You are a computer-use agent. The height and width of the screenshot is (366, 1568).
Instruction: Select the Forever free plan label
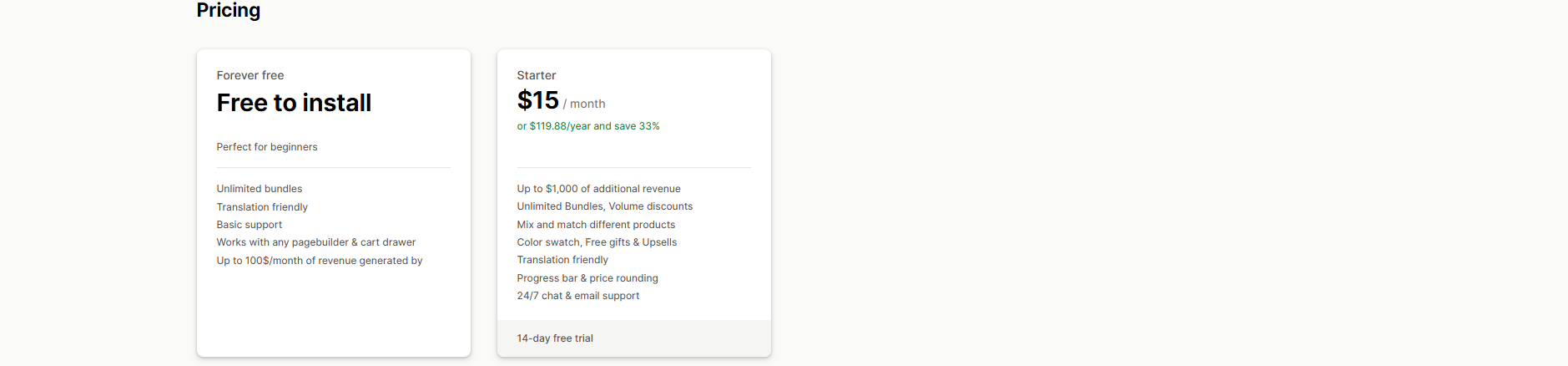(x=250, y=75)
